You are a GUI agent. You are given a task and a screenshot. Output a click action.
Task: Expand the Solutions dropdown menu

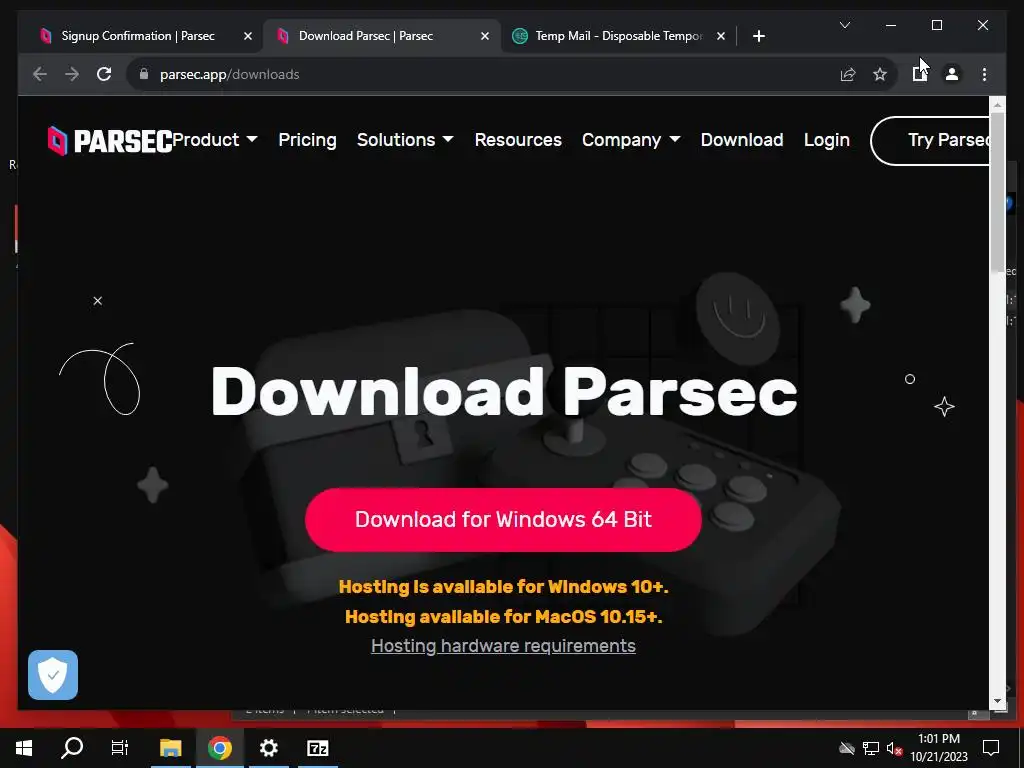coord(405,140)
